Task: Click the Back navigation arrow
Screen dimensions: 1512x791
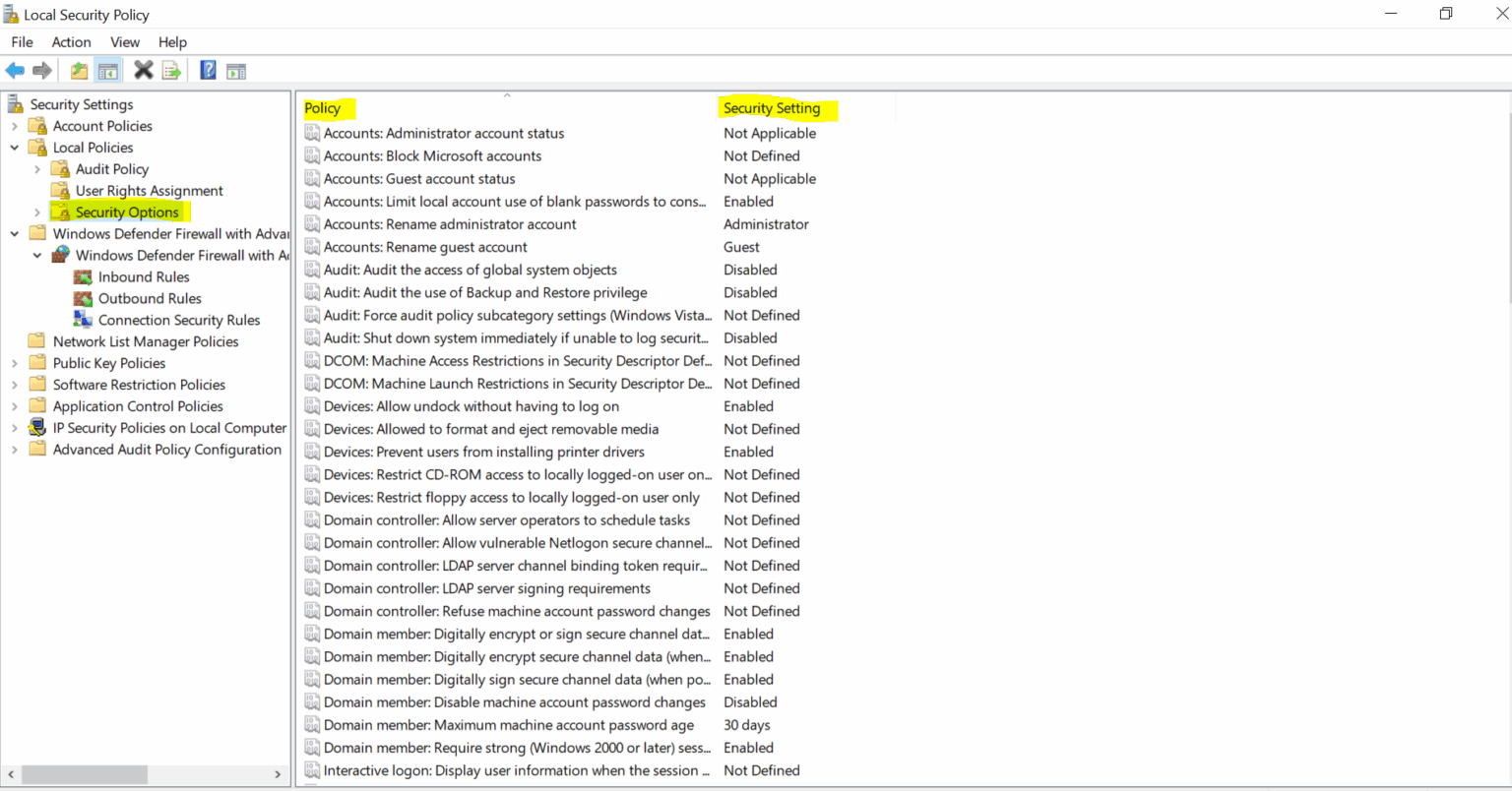Action: (15, 69)
